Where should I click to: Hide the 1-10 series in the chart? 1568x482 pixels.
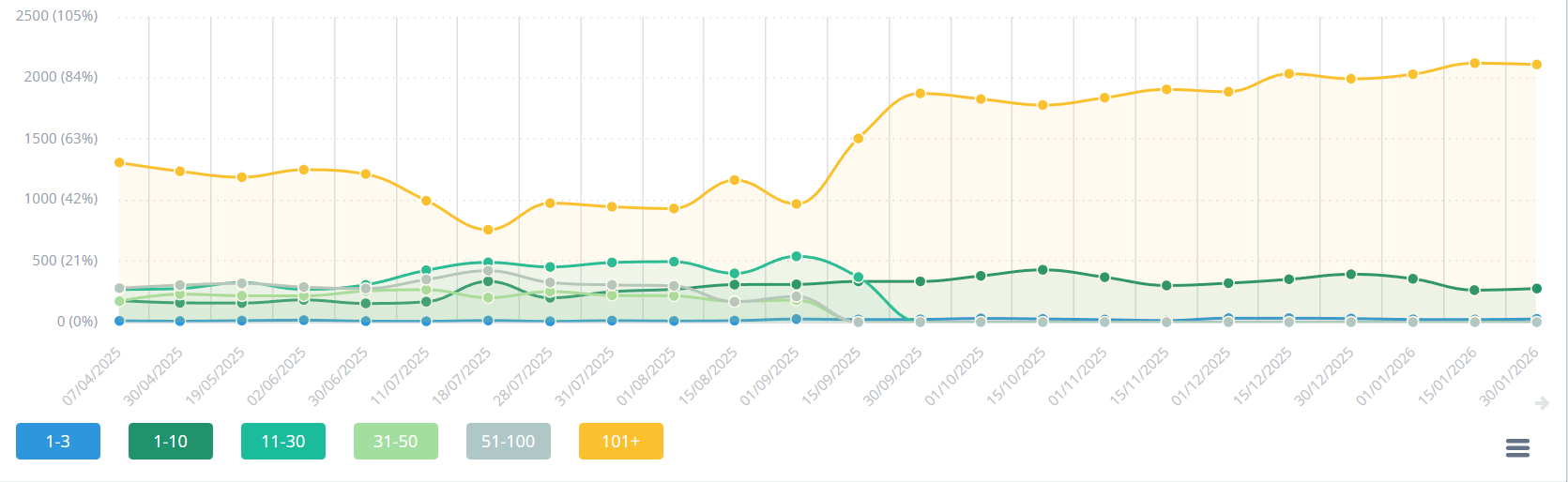coord(171,442)
